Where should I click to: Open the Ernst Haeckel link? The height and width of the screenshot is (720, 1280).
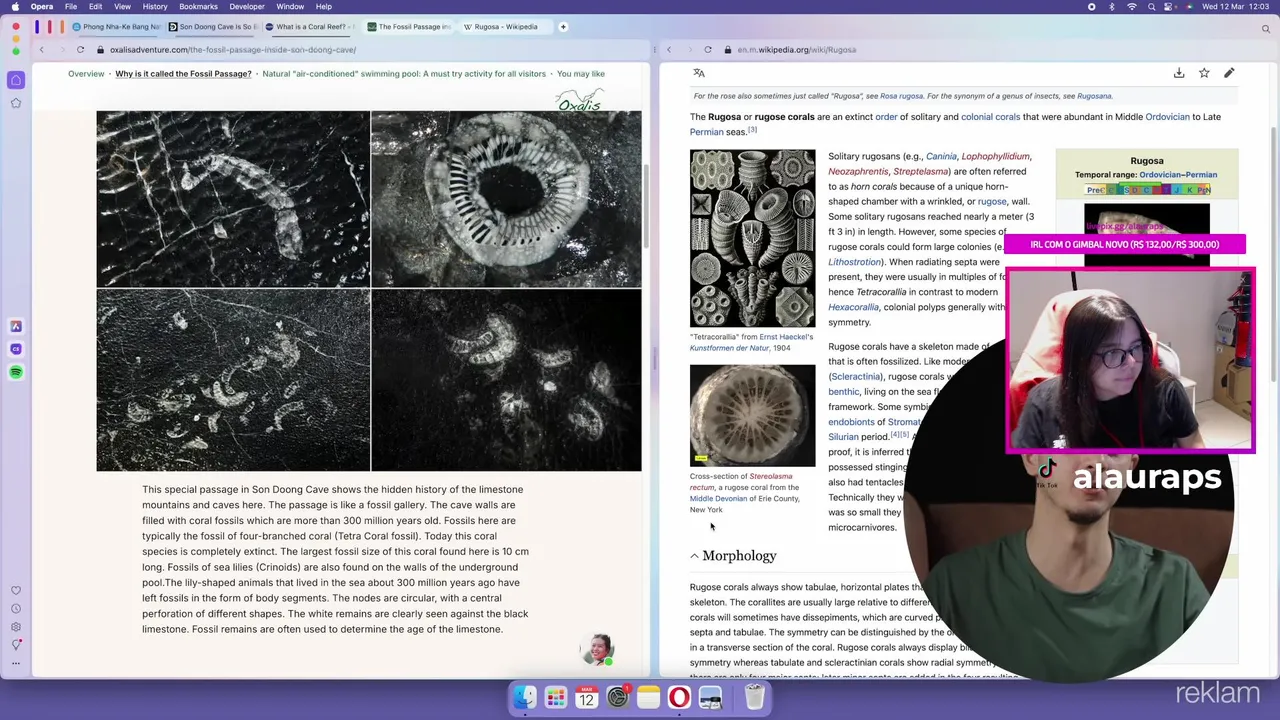click(x=786, y=337)
